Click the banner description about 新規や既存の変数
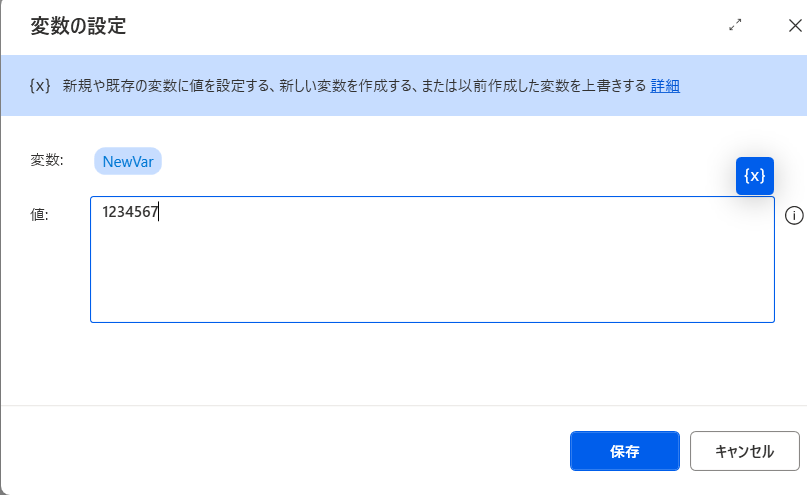This screenshot has height=495, width=807. click(x=354, y=85)
